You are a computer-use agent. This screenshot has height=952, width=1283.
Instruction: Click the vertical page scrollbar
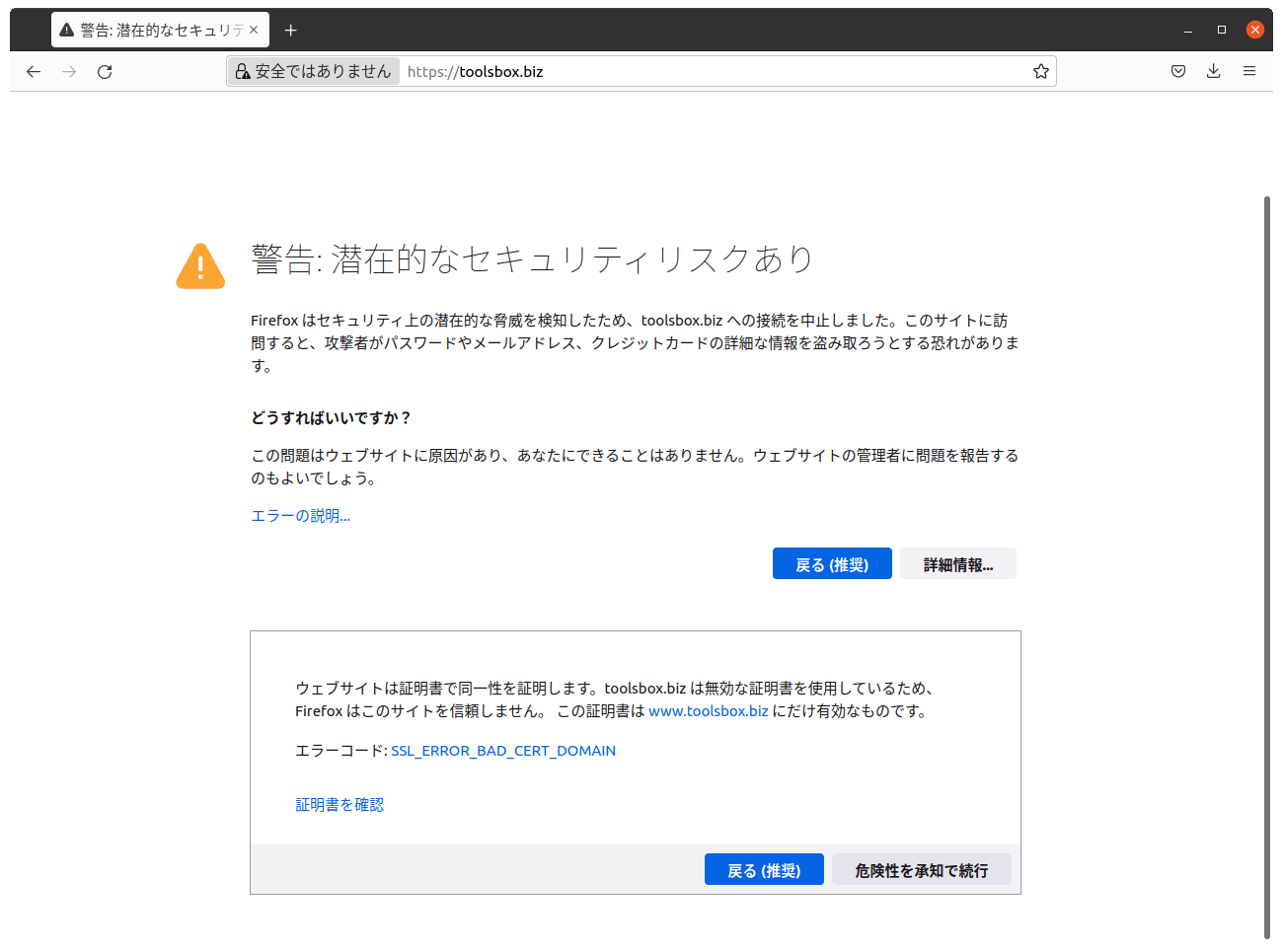point(1267,567)
